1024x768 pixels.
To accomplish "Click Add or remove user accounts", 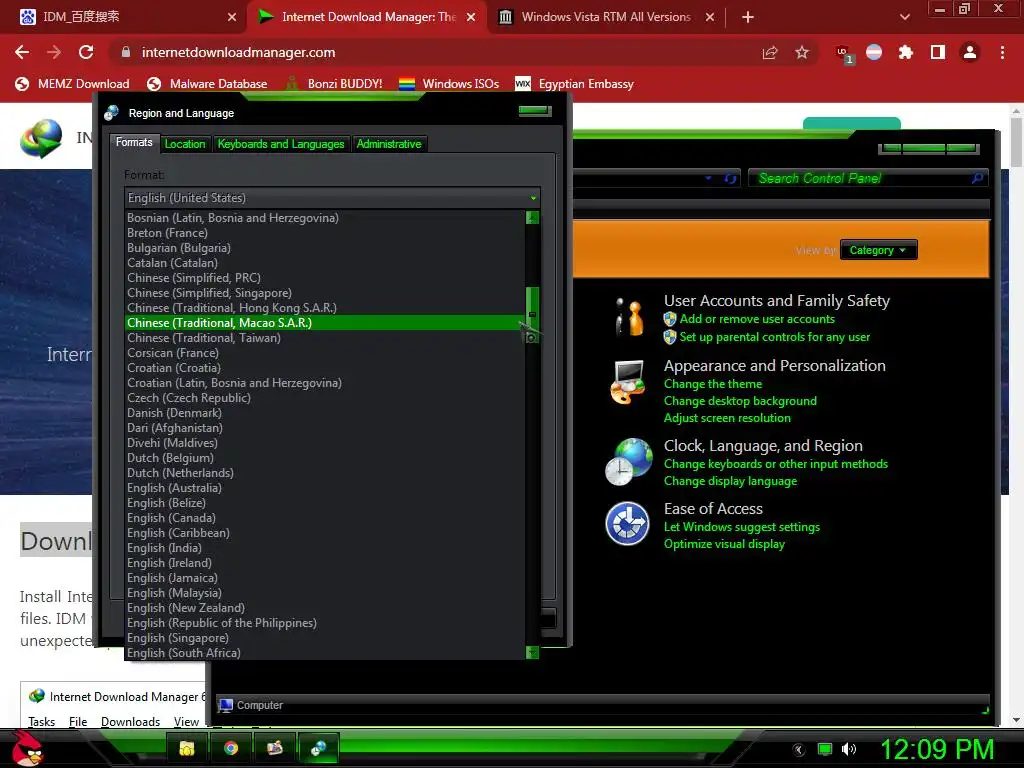I will click(x=757, y=319).
